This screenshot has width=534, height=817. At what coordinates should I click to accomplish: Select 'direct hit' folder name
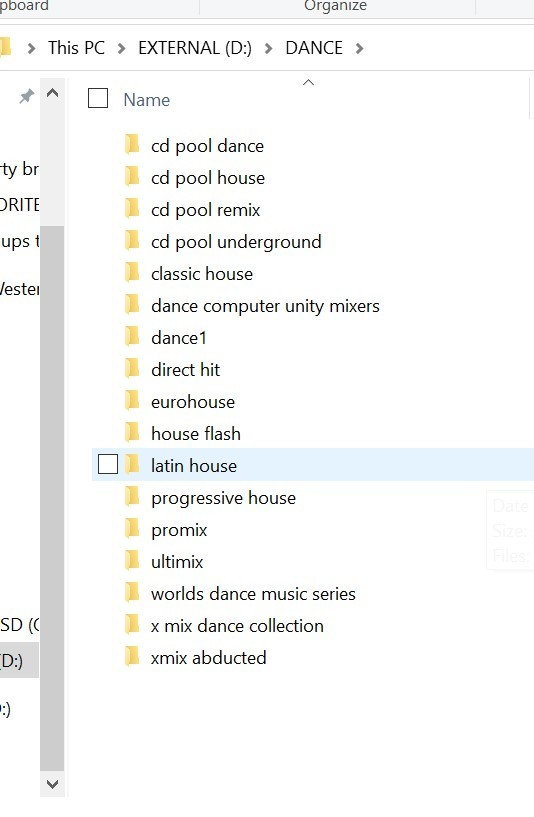185,369
